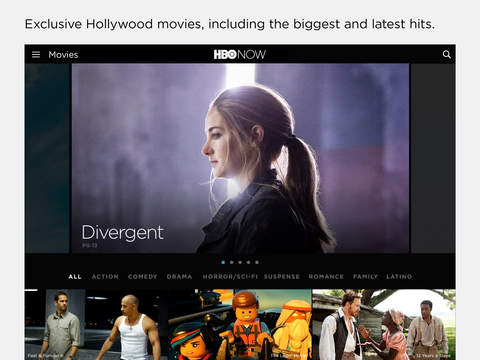
Task: Open the 12 Years a Slave thumbnail
Action: 384,324
